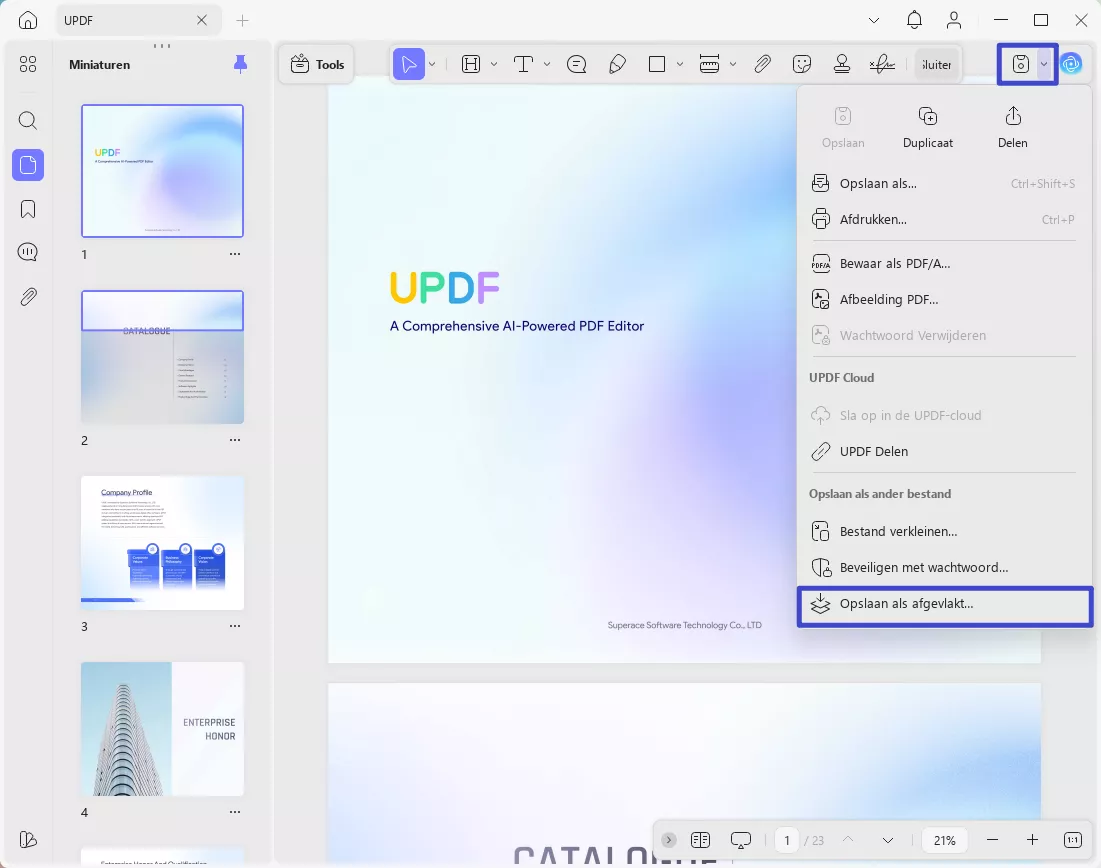
Task: Open the user account icon
Action: coord(954,20)
